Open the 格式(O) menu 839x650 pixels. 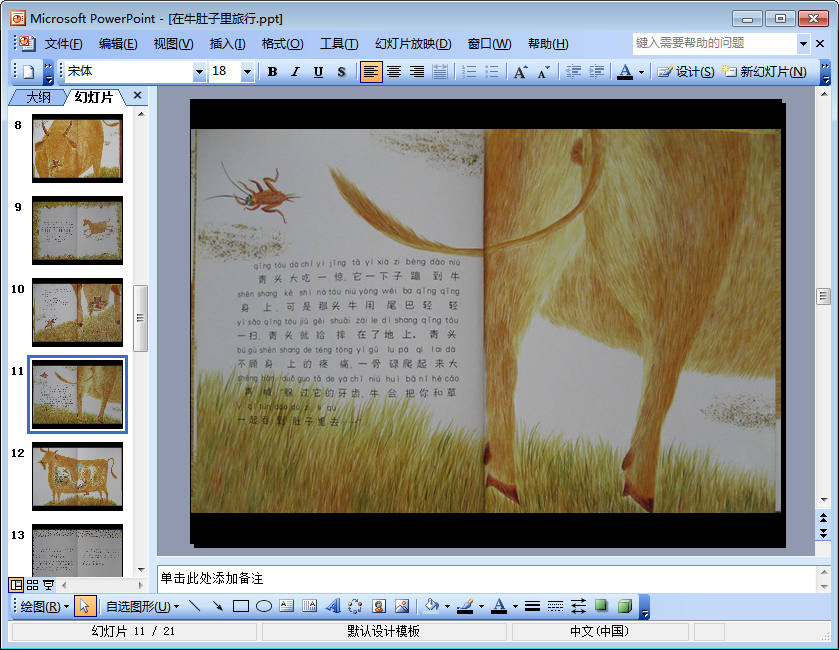coord(283,44)
